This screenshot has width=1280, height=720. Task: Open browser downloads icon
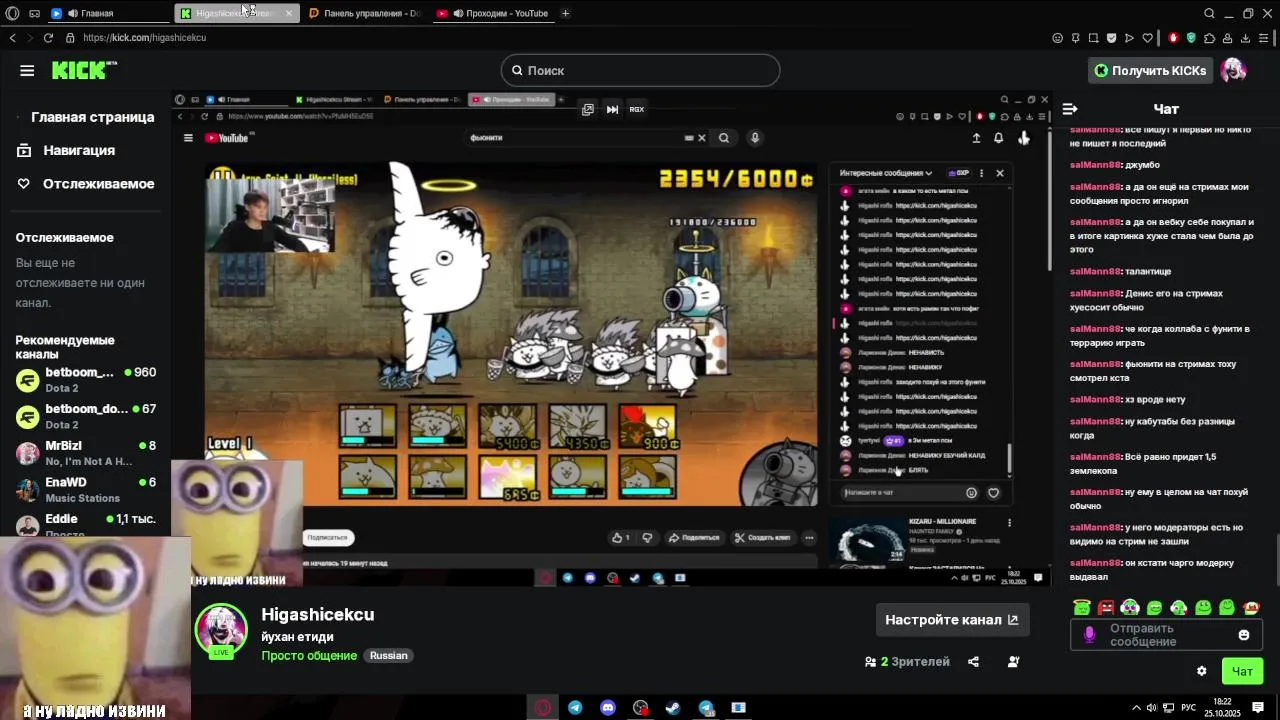(x=1246, y=38)
